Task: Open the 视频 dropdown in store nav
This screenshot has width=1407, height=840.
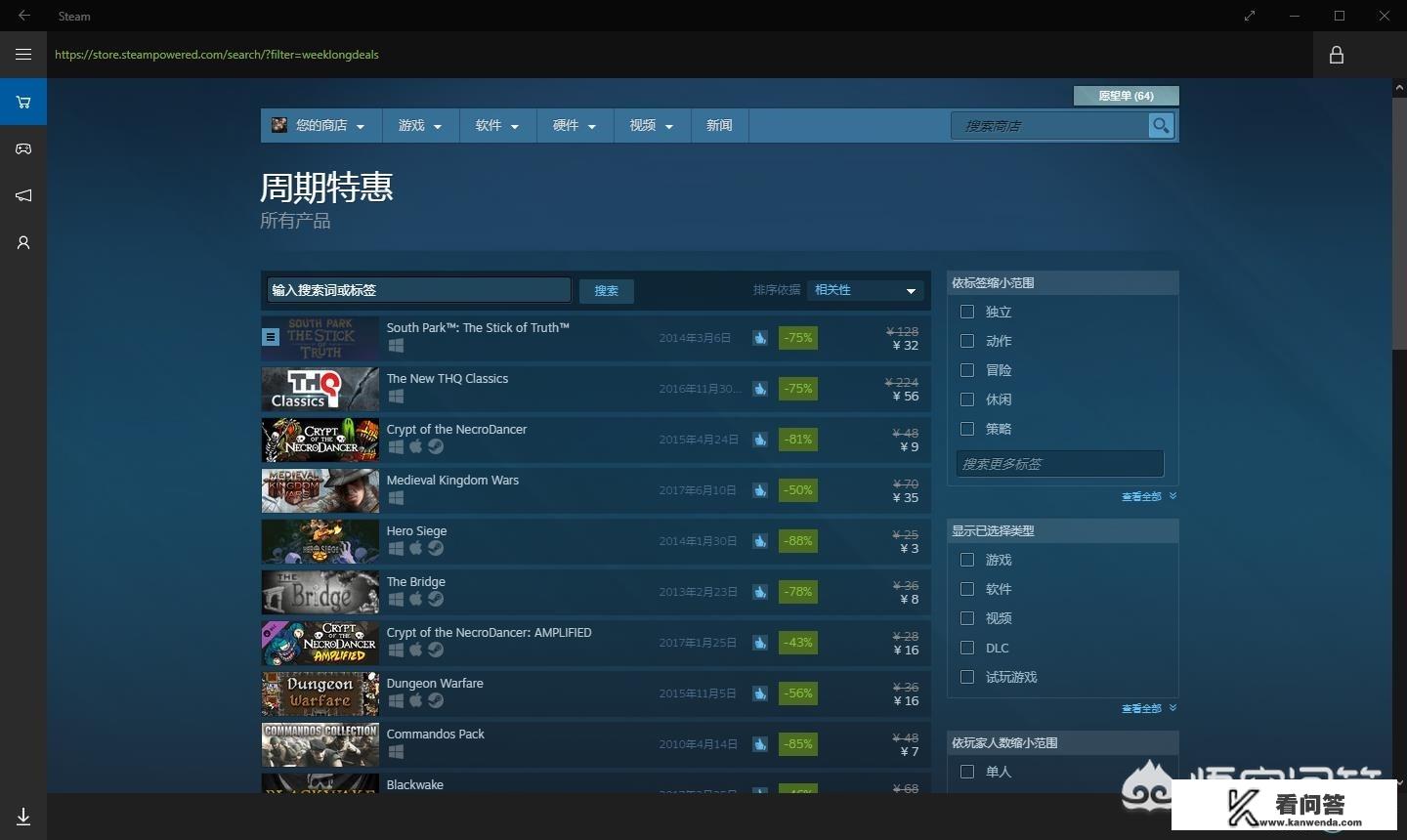Action: click(x=652, y=125)
